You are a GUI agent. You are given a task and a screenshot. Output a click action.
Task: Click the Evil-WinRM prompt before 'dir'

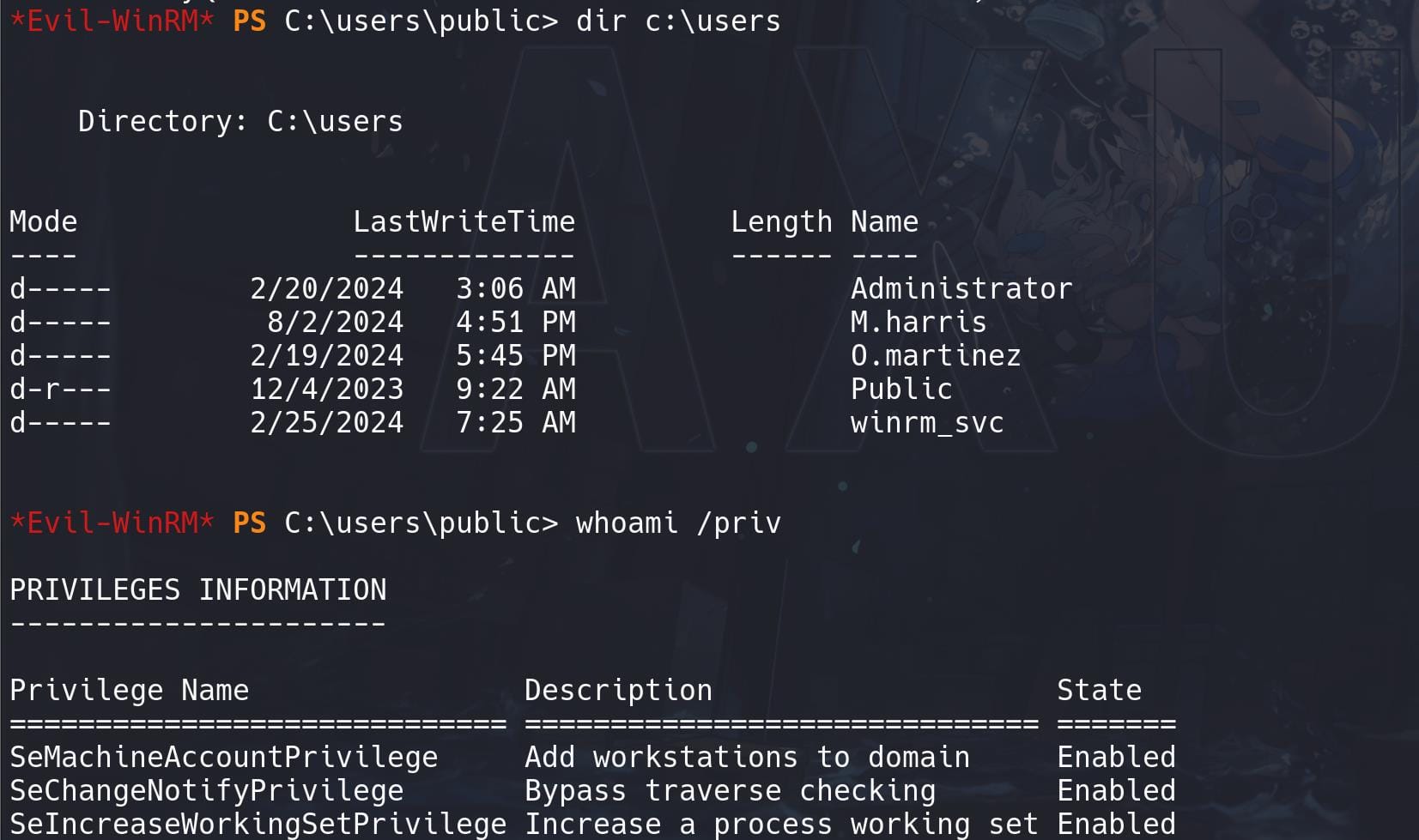pos(112,21)
